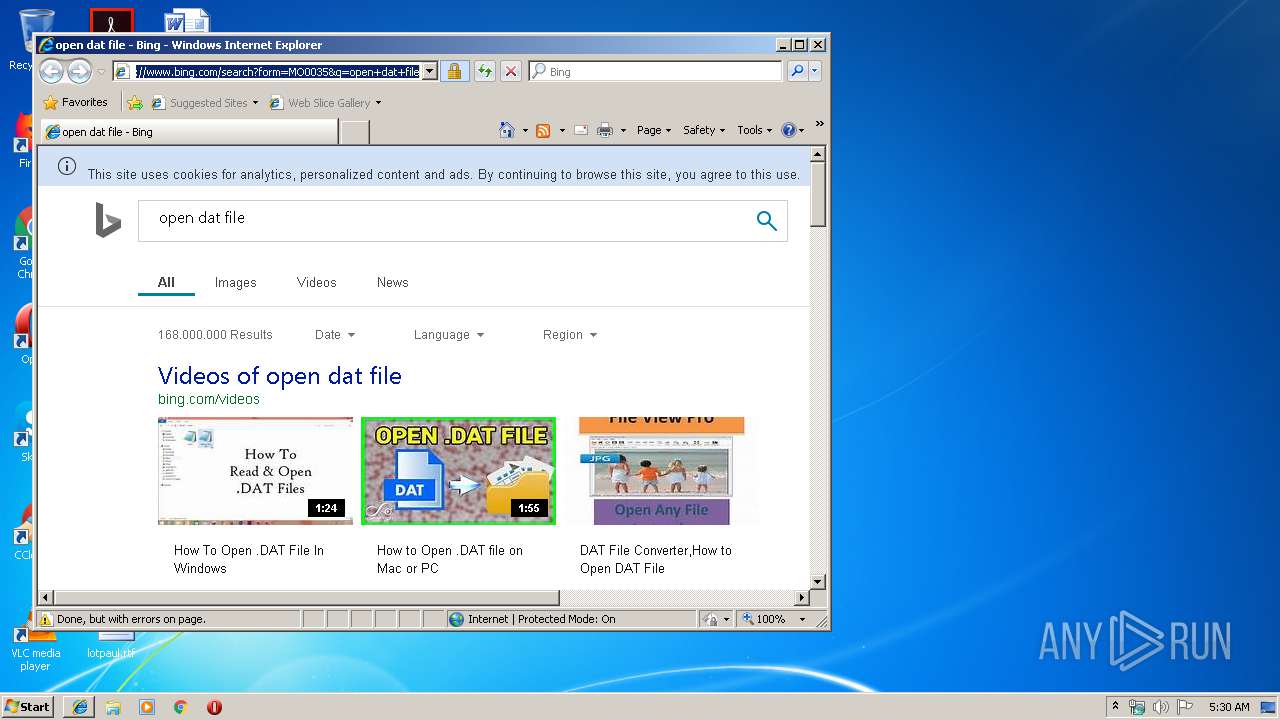Open media player icon on taskbar
Viewport: 1280px width, 720px height.
pos(147,707)
